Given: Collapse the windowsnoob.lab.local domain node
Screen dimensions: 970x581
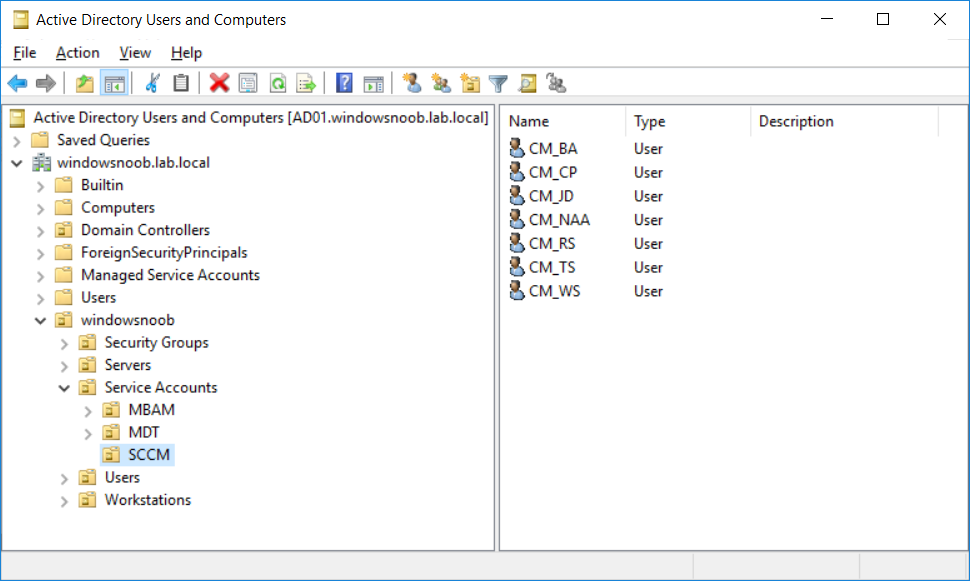Looking at the screenshot, I should [17, 163].
